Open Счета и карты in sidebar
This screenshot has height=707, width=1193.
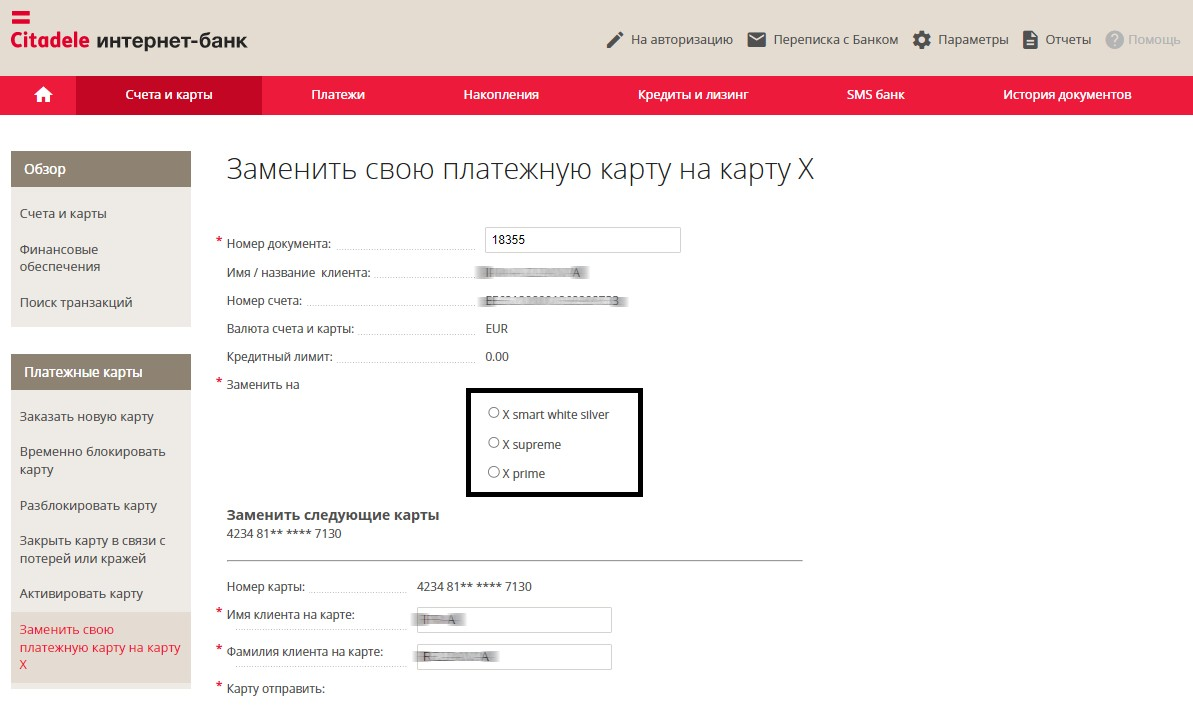coord(63,214)
